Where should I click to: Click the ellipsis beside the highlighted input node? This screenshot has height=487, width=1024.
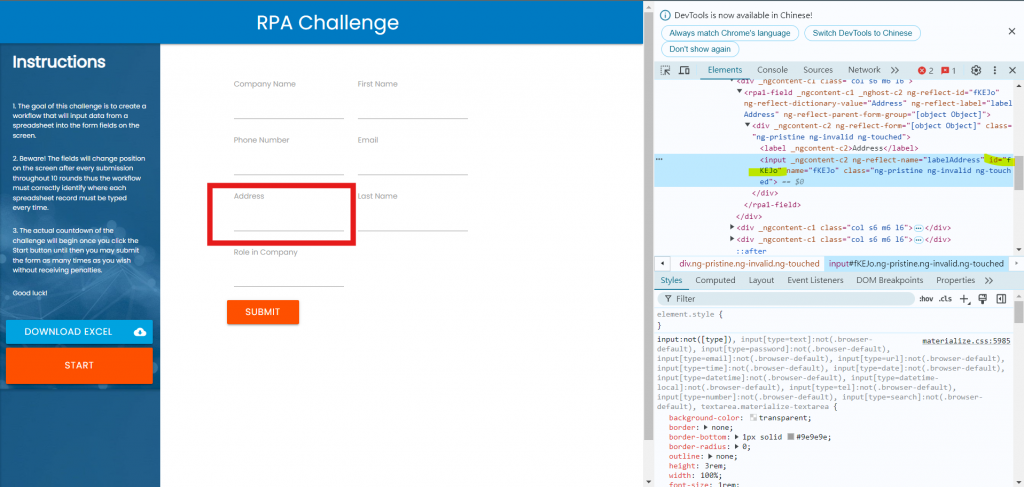[x=659, y=159]
